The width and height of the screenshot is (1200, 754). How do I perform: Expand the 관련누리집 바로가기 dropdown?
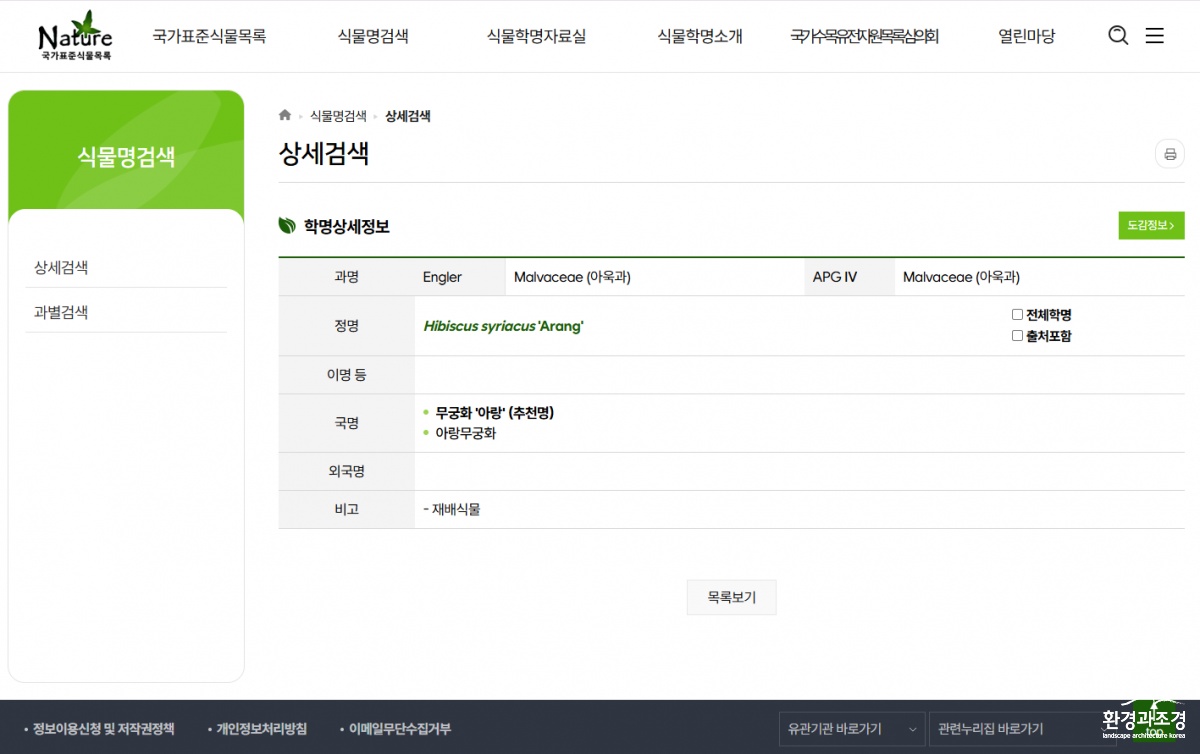1022,729
